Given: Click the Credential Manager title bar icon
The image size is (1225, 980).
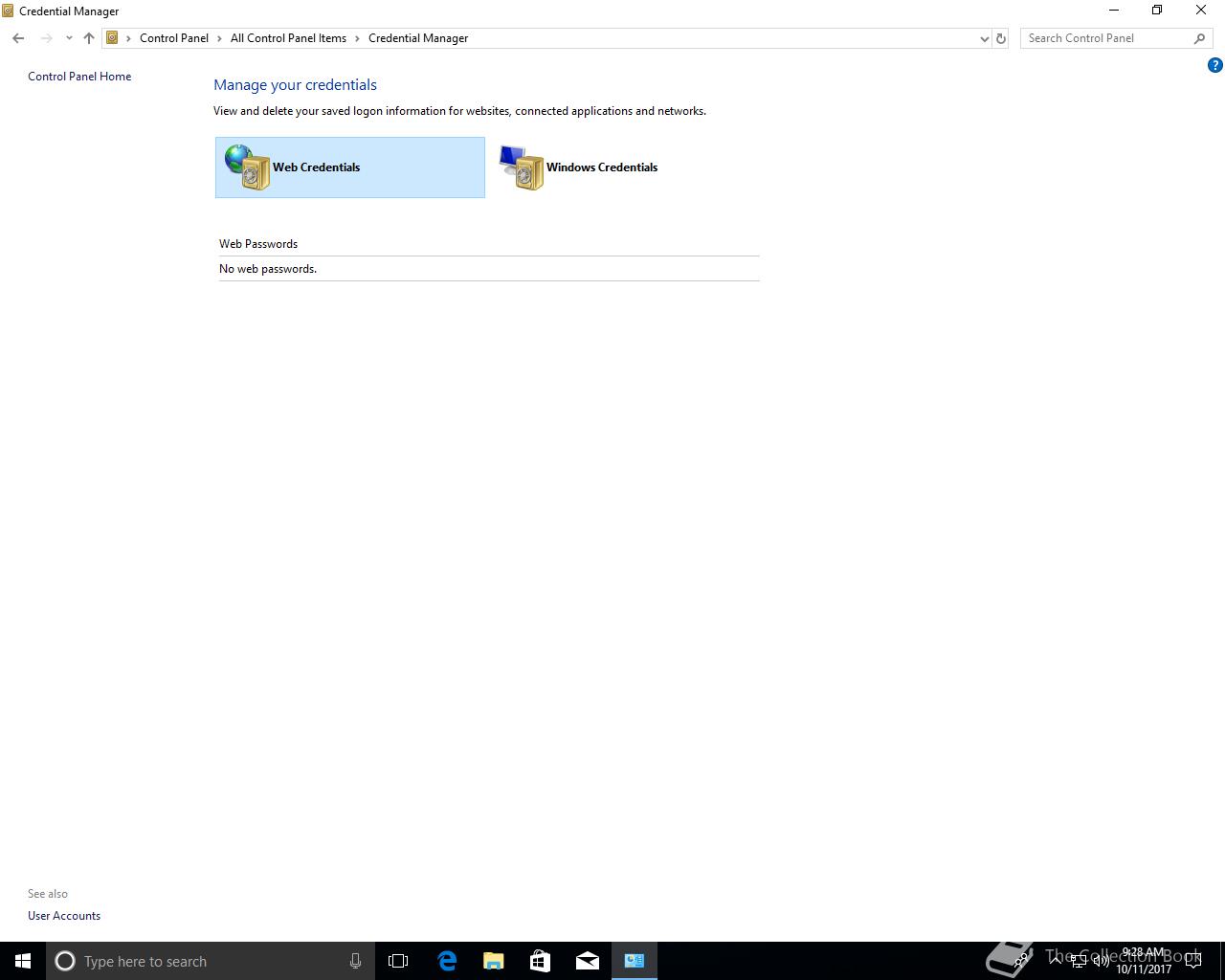Looking at the screenshot, I should coord(9,11).
